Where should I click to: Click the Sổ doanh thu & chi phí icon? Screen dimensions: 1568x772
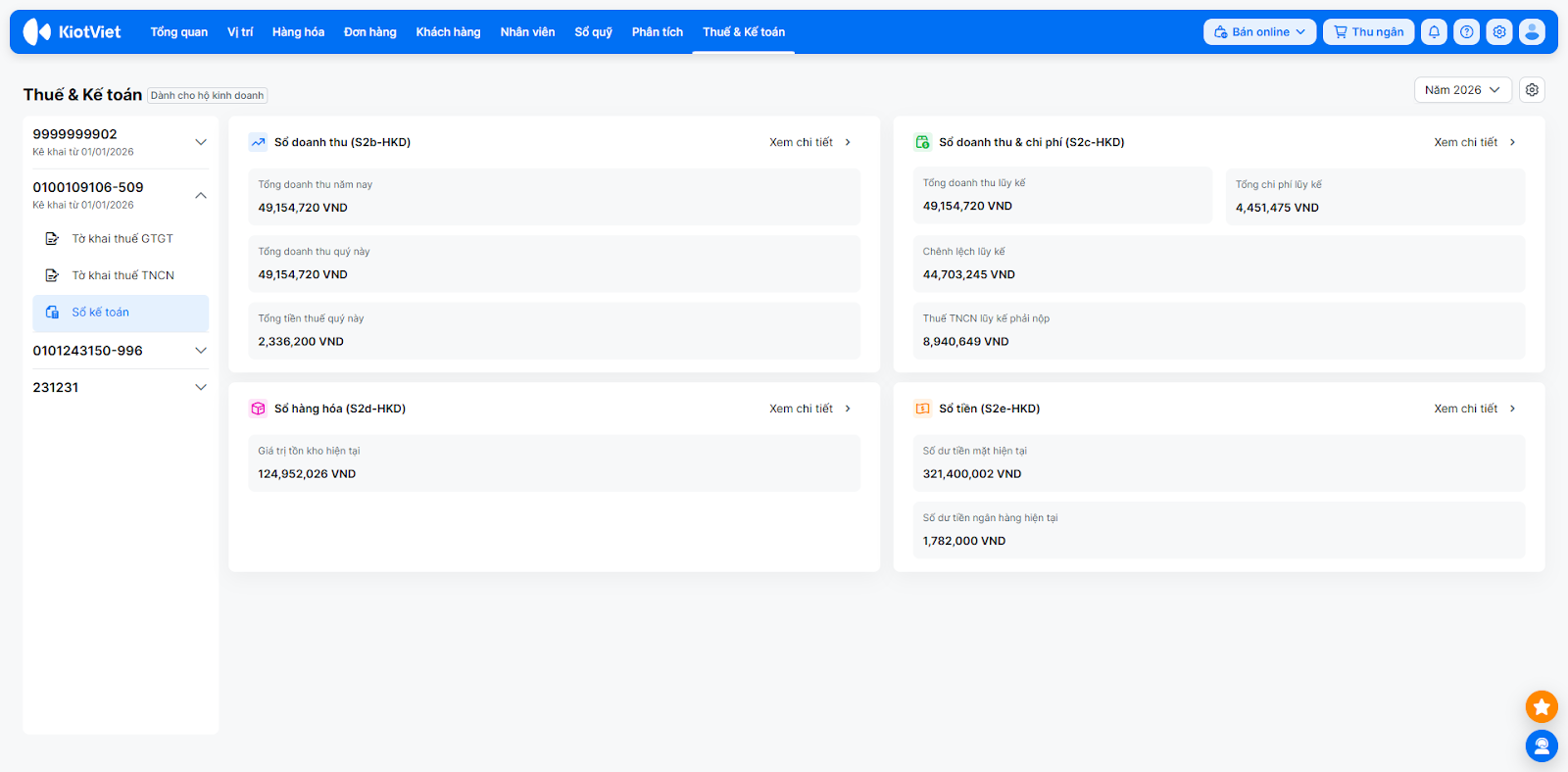(x=922, y=142)
